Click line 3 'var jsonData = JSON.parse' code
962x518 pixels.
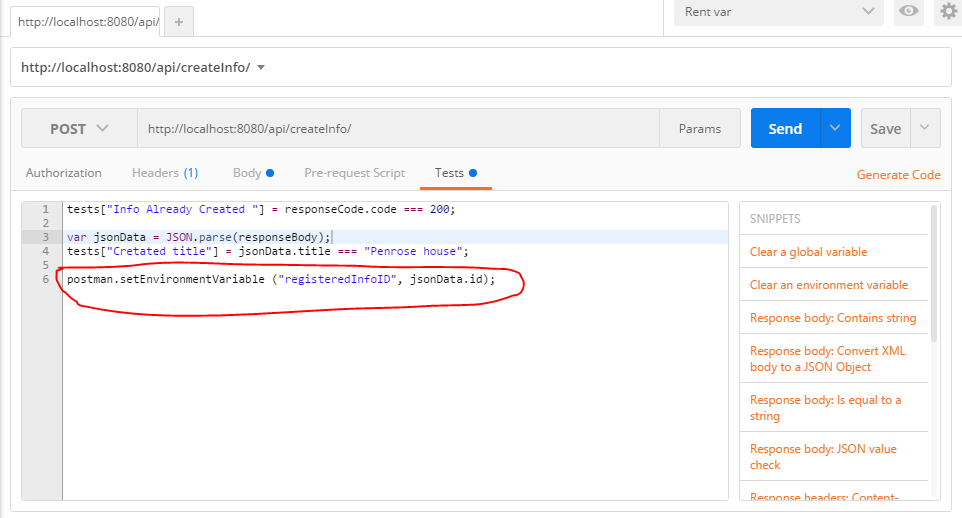pyautogui.click(x=199, y=237)
